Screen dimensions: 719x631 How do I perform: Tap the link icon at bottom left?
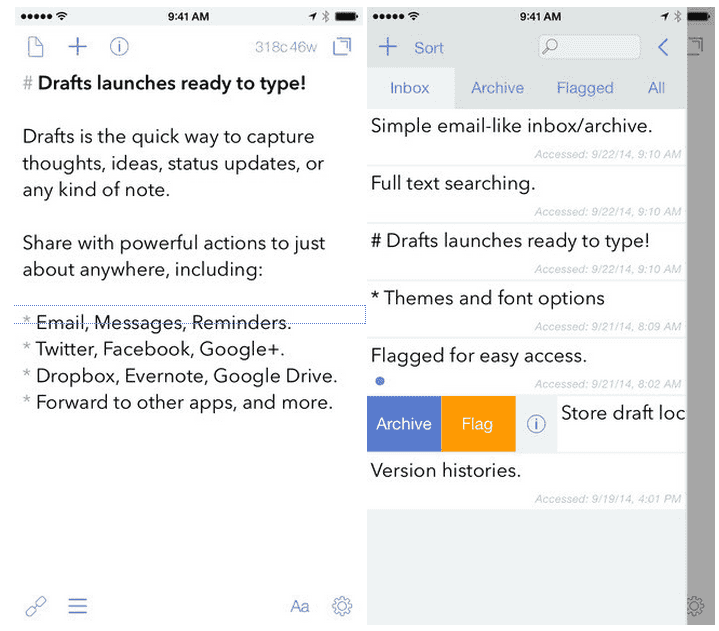click(x=36, y=606)
